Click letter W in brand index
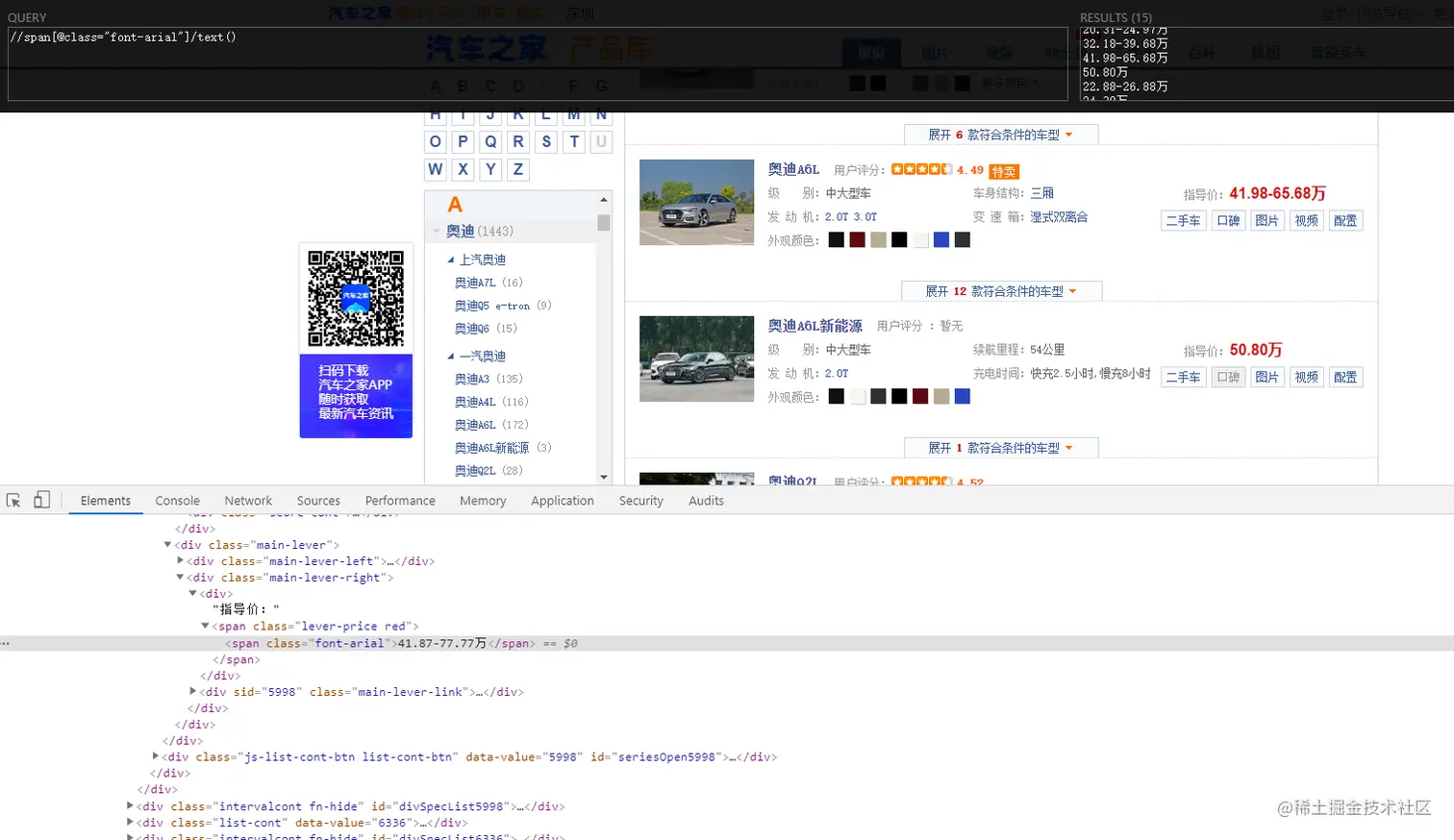Image resolution: width=1454 pixels, height=840 pixels. (x=436, y=169)
